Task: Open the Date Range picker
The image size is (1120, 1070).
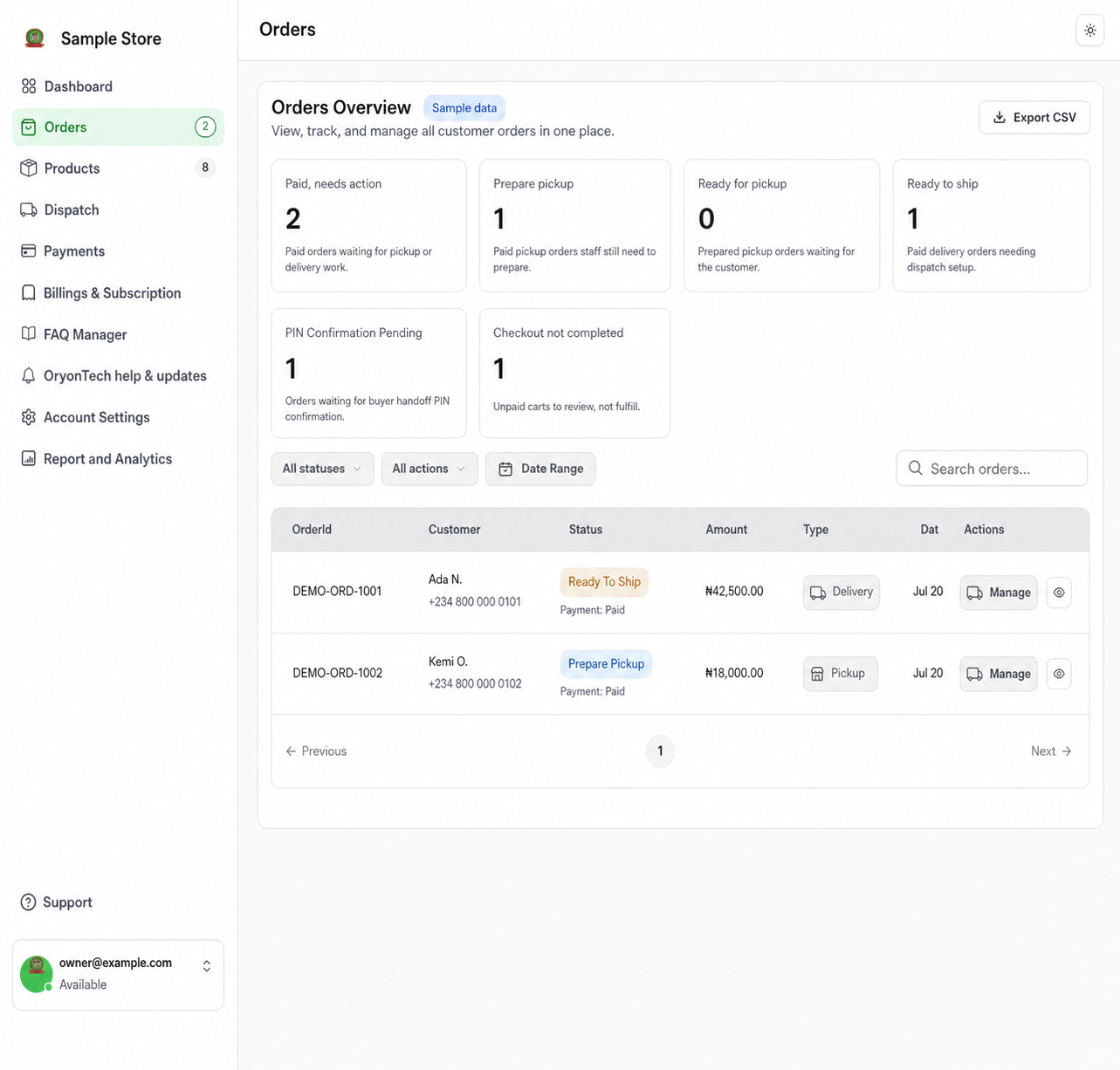Action: [540, 469]
